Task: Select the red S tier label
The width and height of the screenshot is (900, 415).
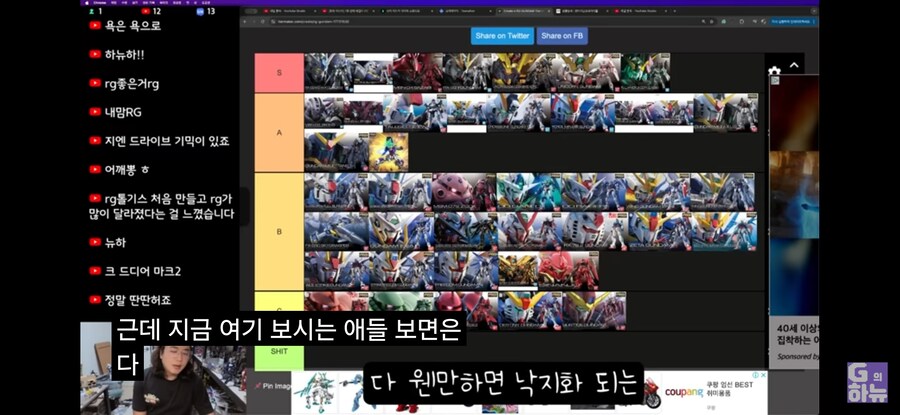Action: 279,73
